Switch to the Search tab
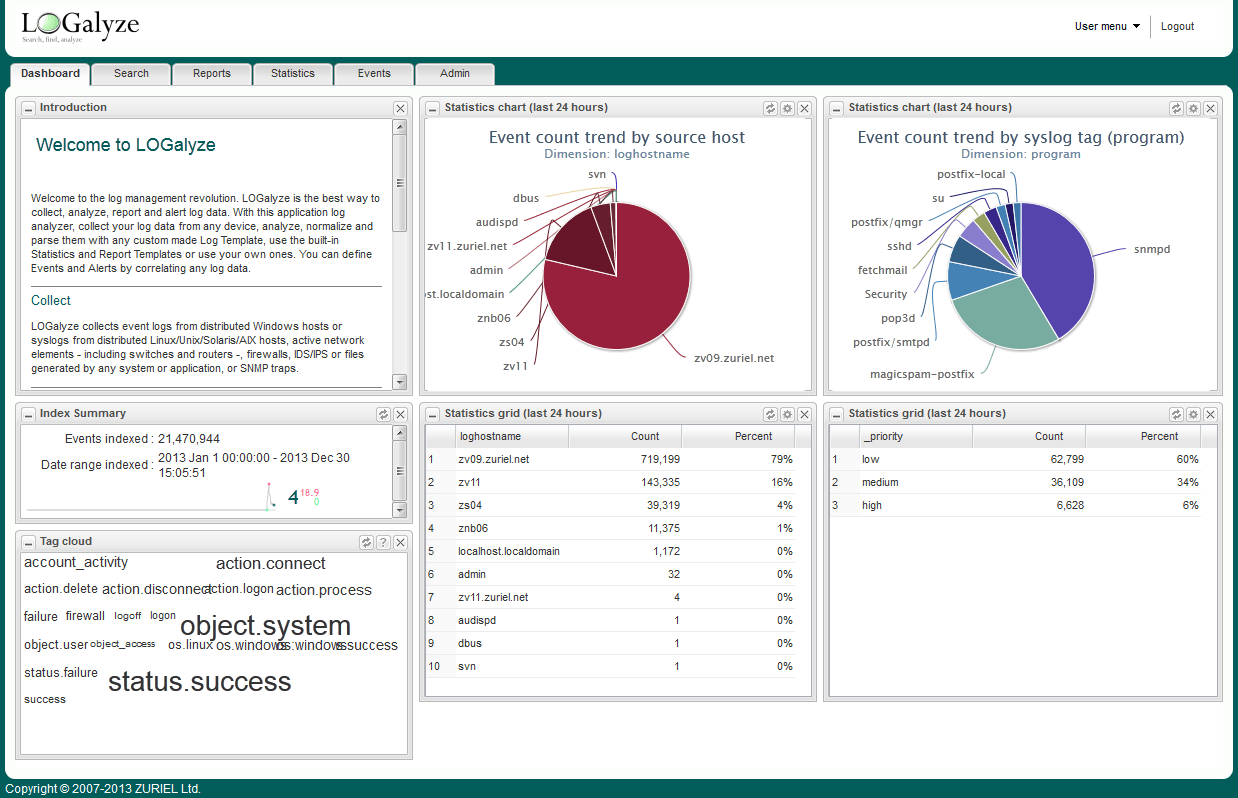1238x798 pixels. [x=131, y=74]
